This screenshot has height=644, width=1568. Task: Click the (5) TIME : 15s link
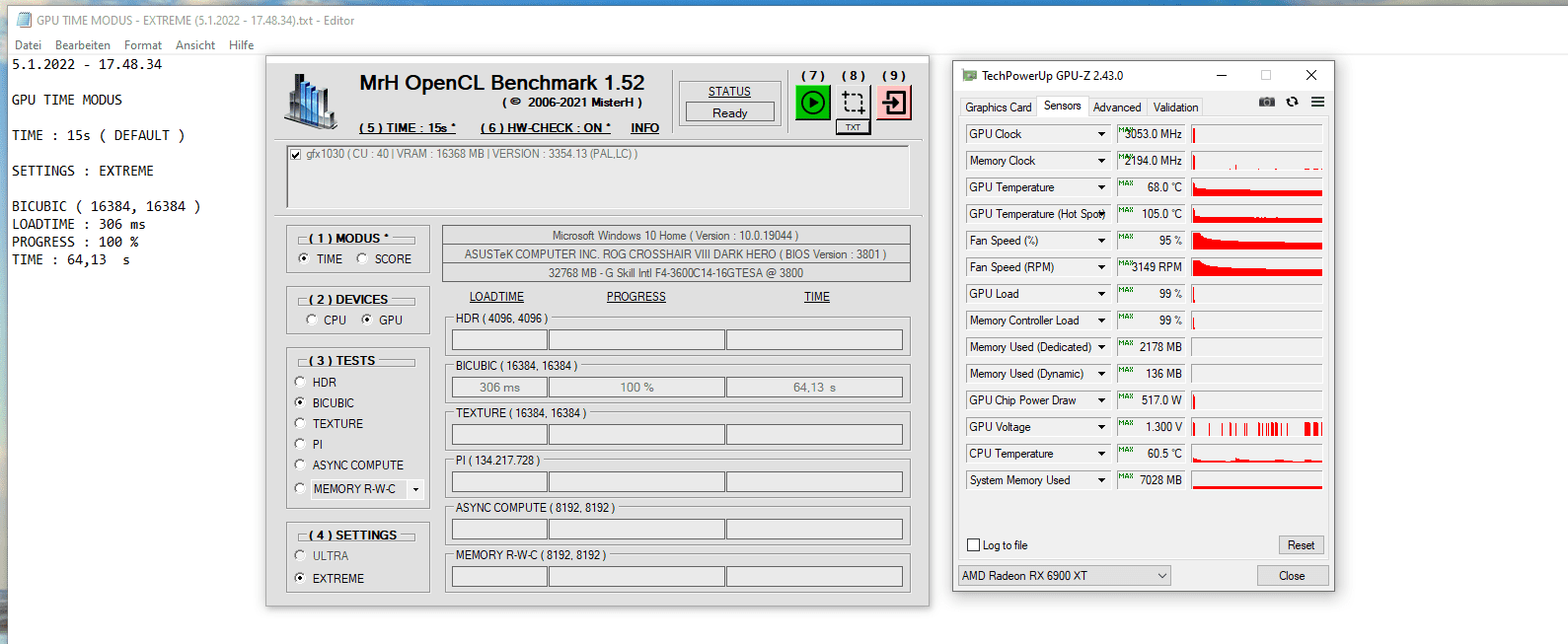[x=408, y=128]
